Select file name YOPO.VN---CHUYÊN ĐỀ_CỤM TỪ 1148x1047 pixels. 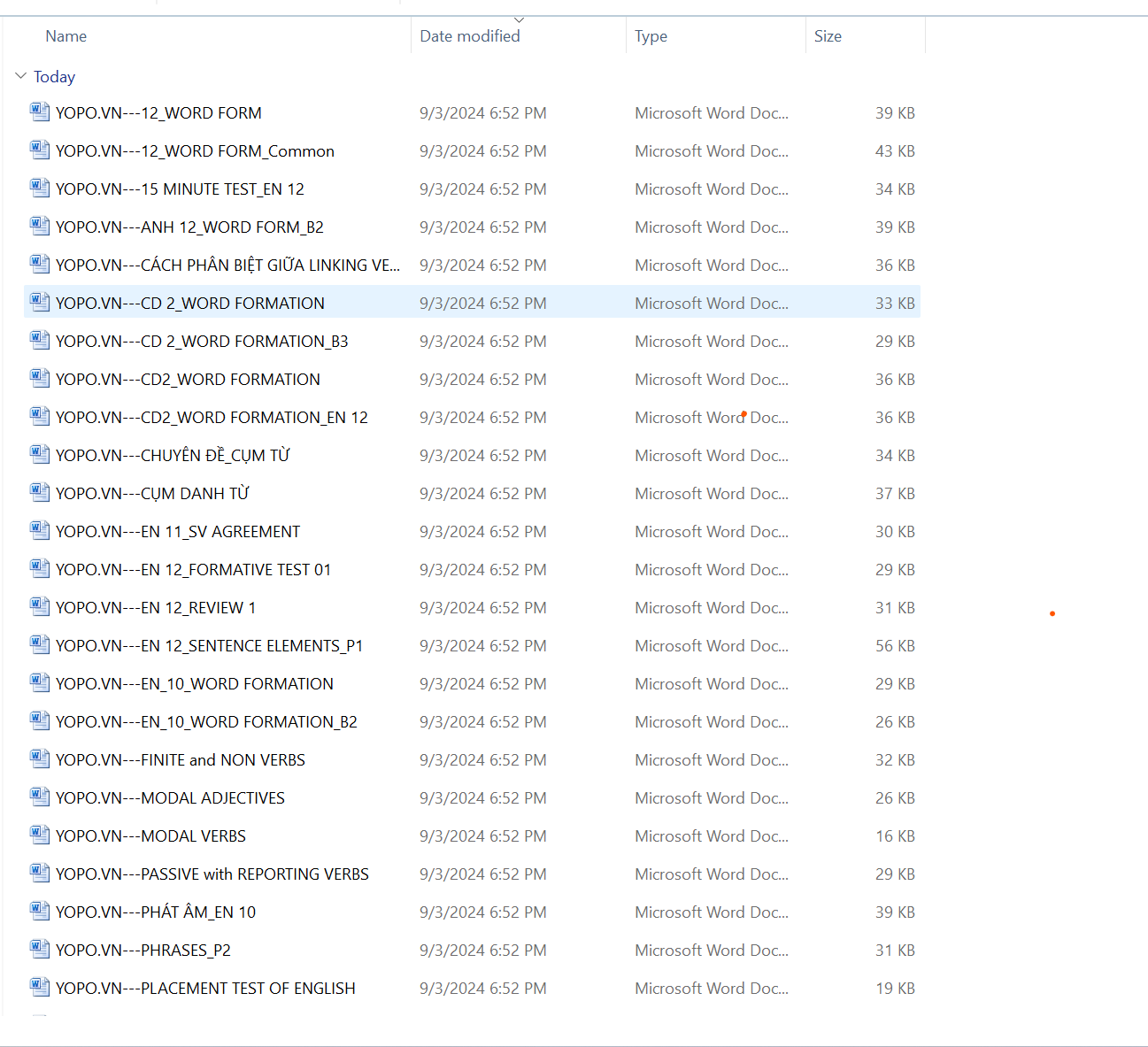173,456
